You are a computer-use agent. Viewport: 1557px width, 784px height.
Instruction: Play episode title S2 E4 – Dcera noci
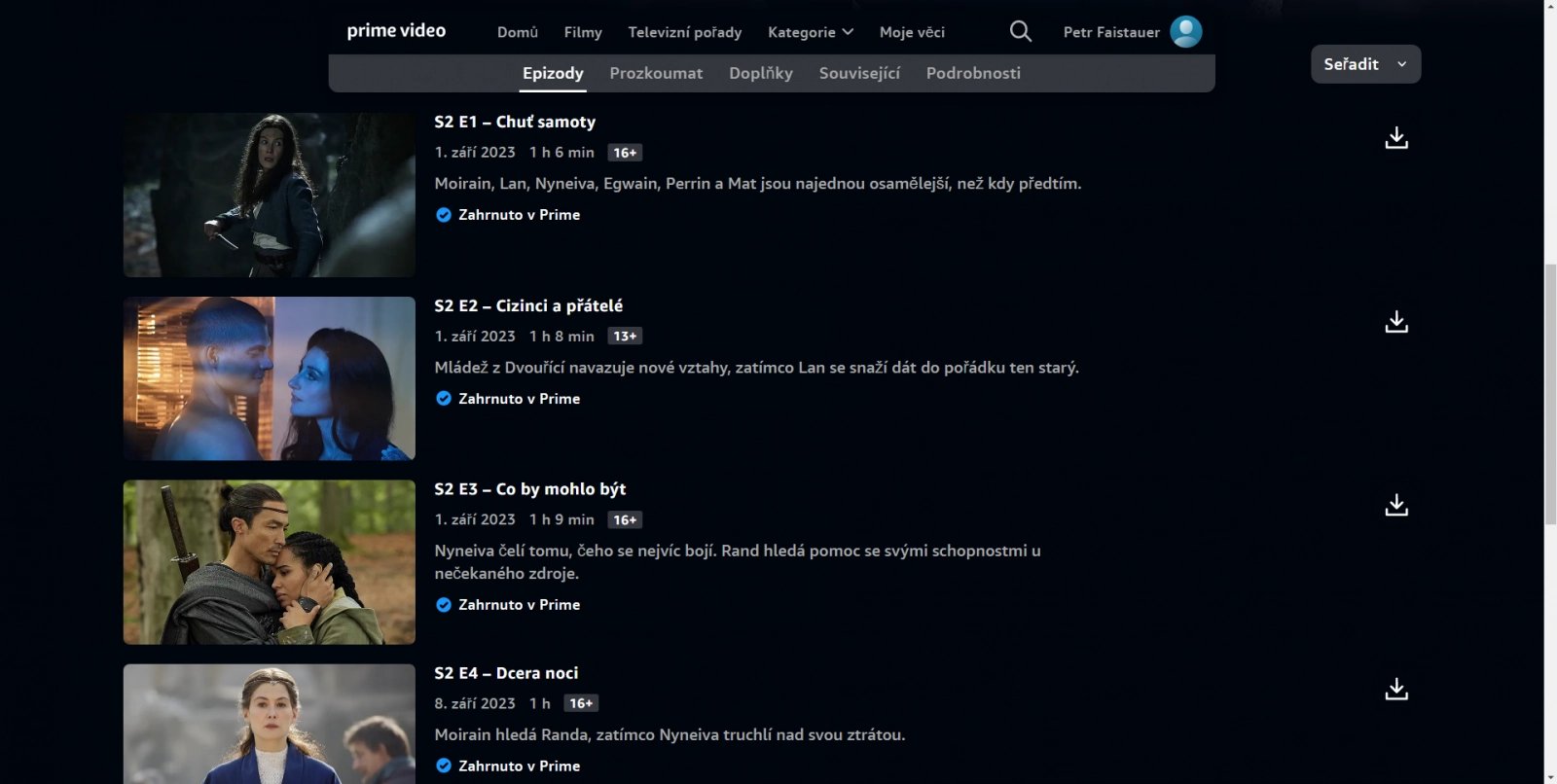coord(506,673)
